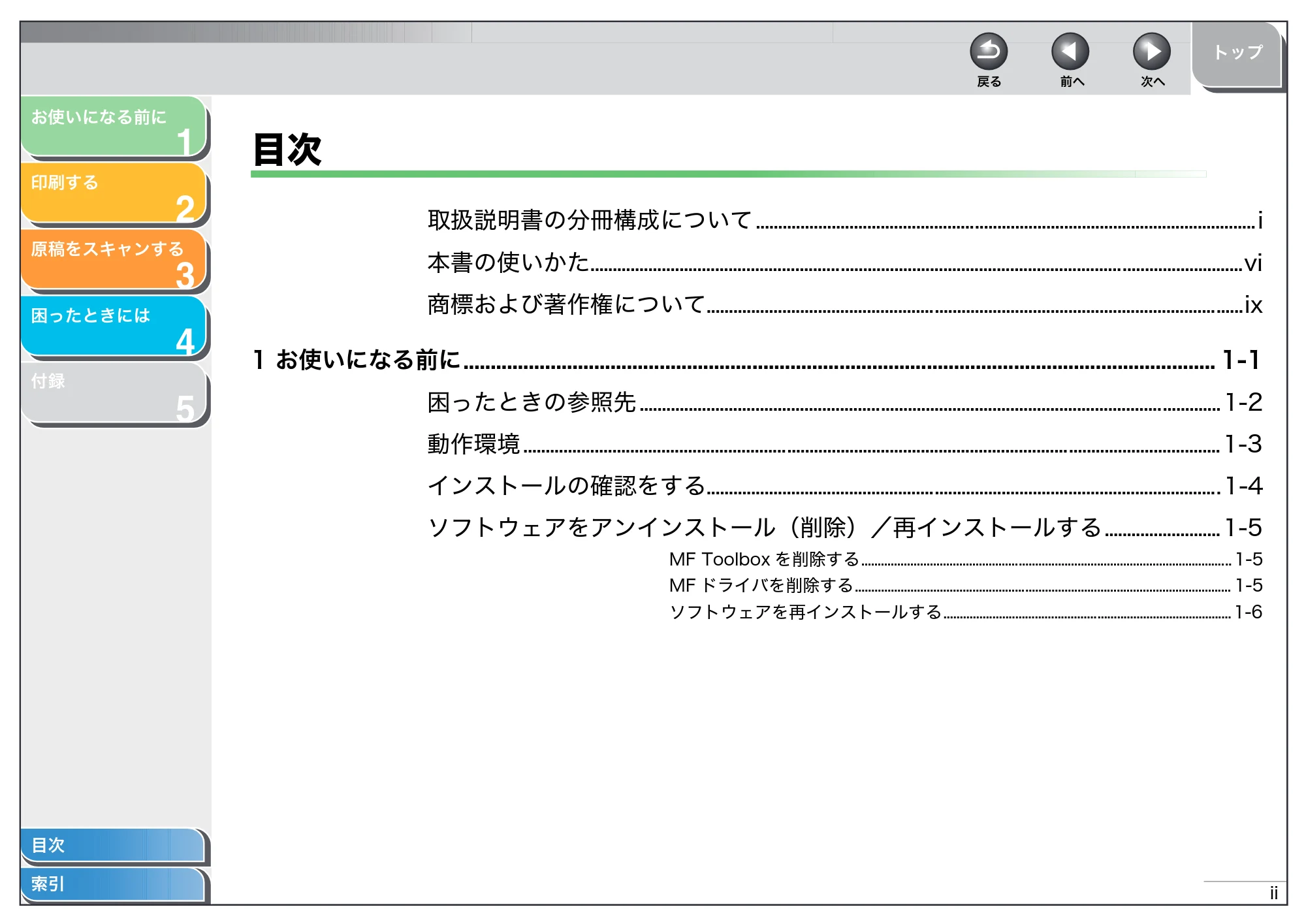Open MF ドライバを削除する entry
The height and width of the screenshot is (924, 1306).
966,586
